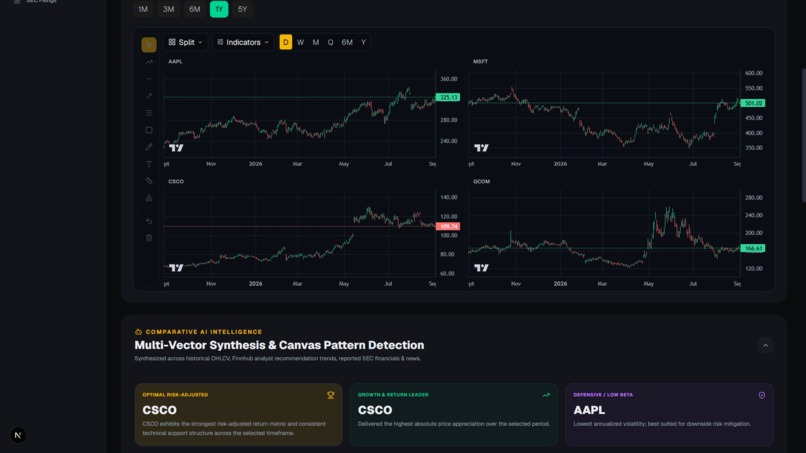Click TradingView logo on CSCO chart
This screenshot has width=806, height=453.
(176, 268)
